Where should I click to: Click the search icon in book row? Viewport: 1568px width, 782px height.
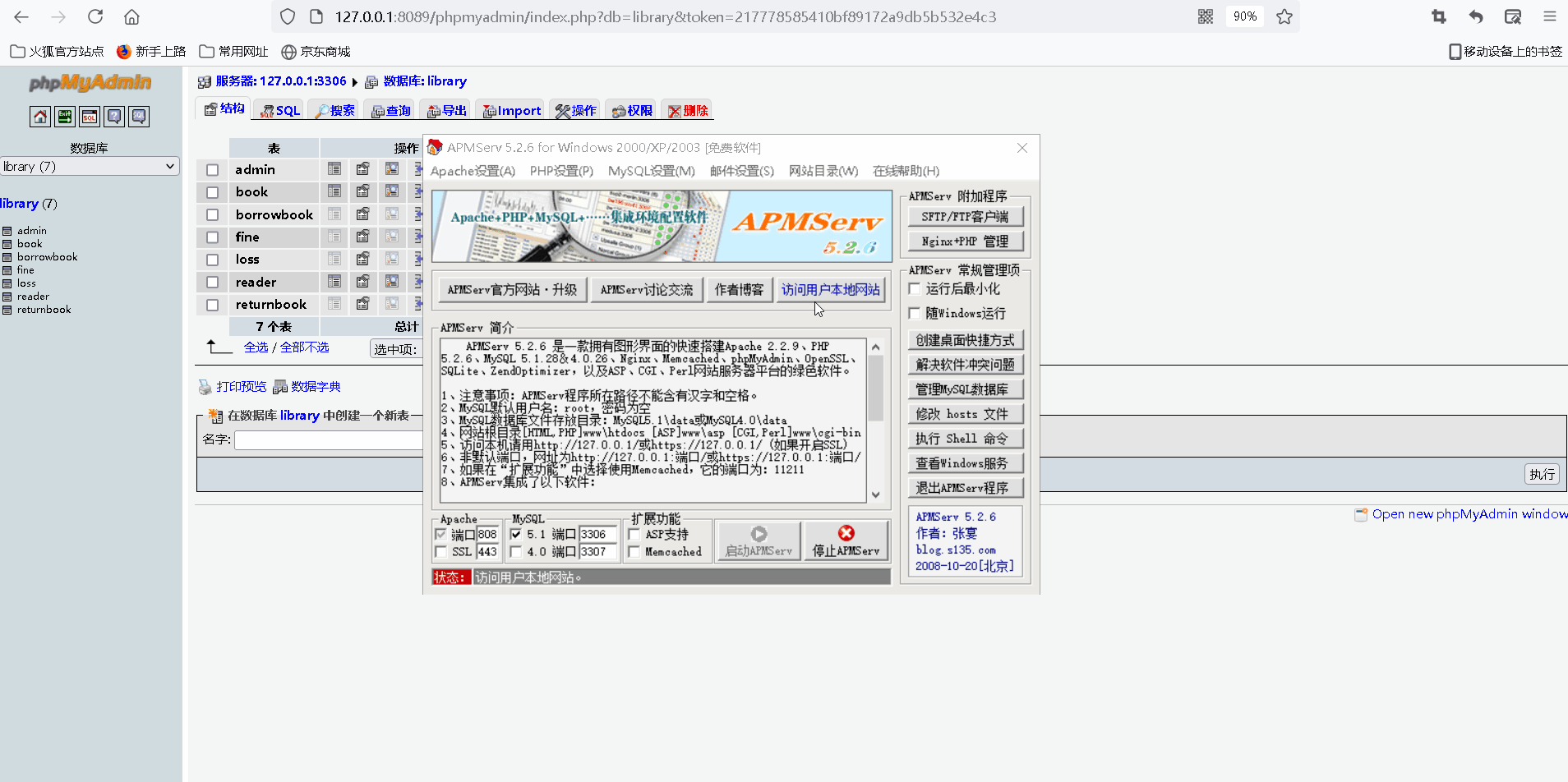click(392, 191)
